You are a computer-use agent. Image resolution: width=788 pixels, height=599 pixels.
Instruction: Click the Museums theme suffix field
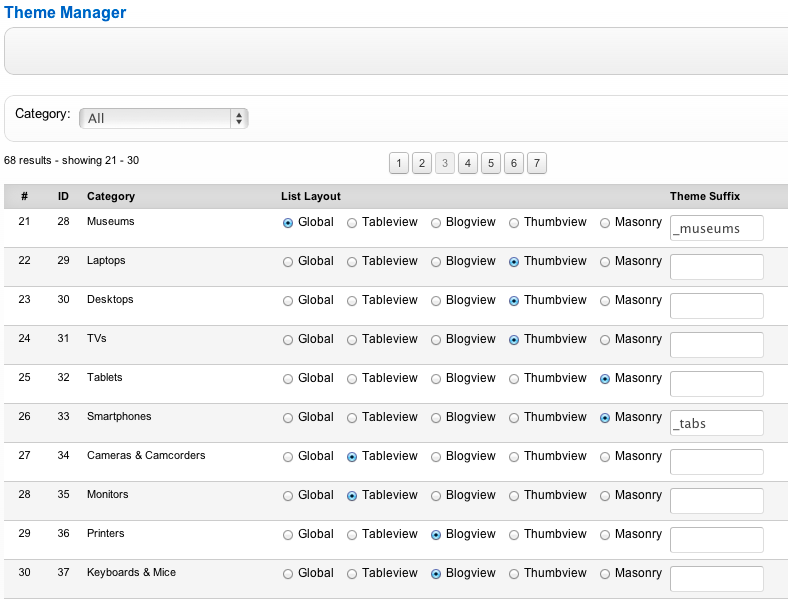pyautogui.click(x=716, y=228)
